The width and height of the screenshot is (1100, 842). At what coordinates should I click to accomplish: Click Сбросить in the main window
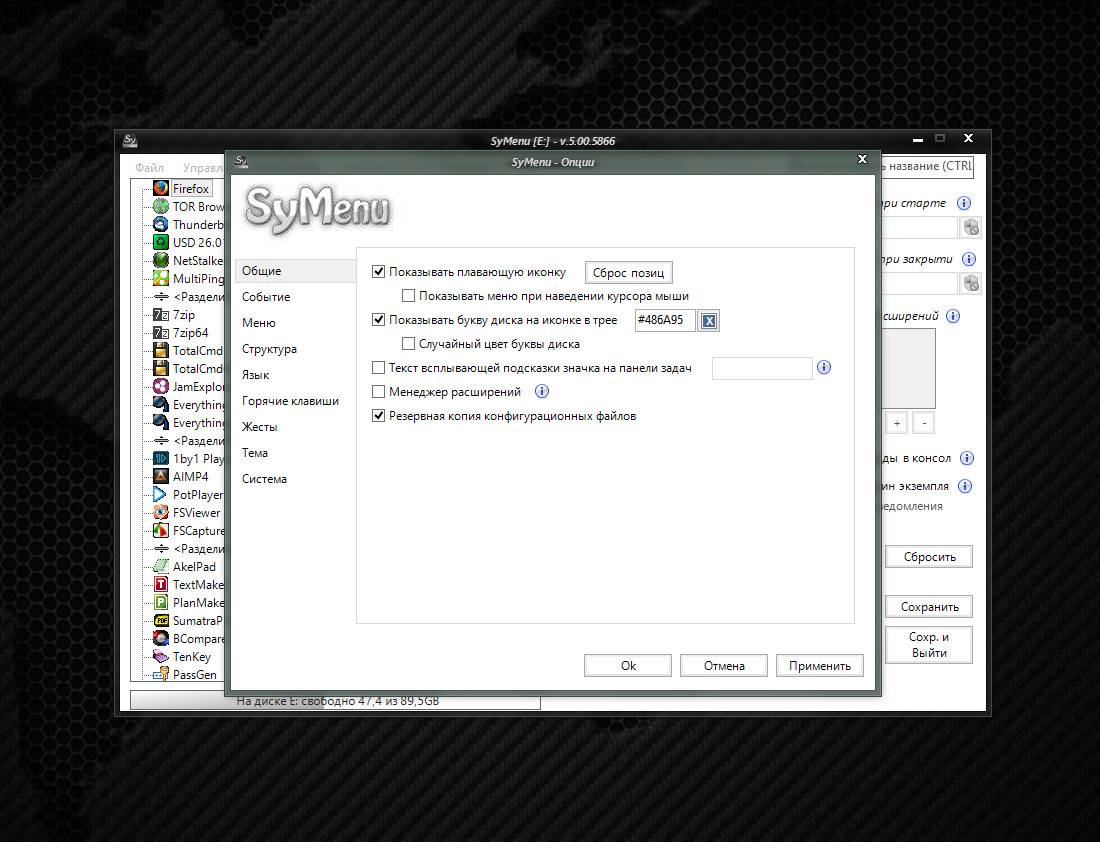(930, 557)
